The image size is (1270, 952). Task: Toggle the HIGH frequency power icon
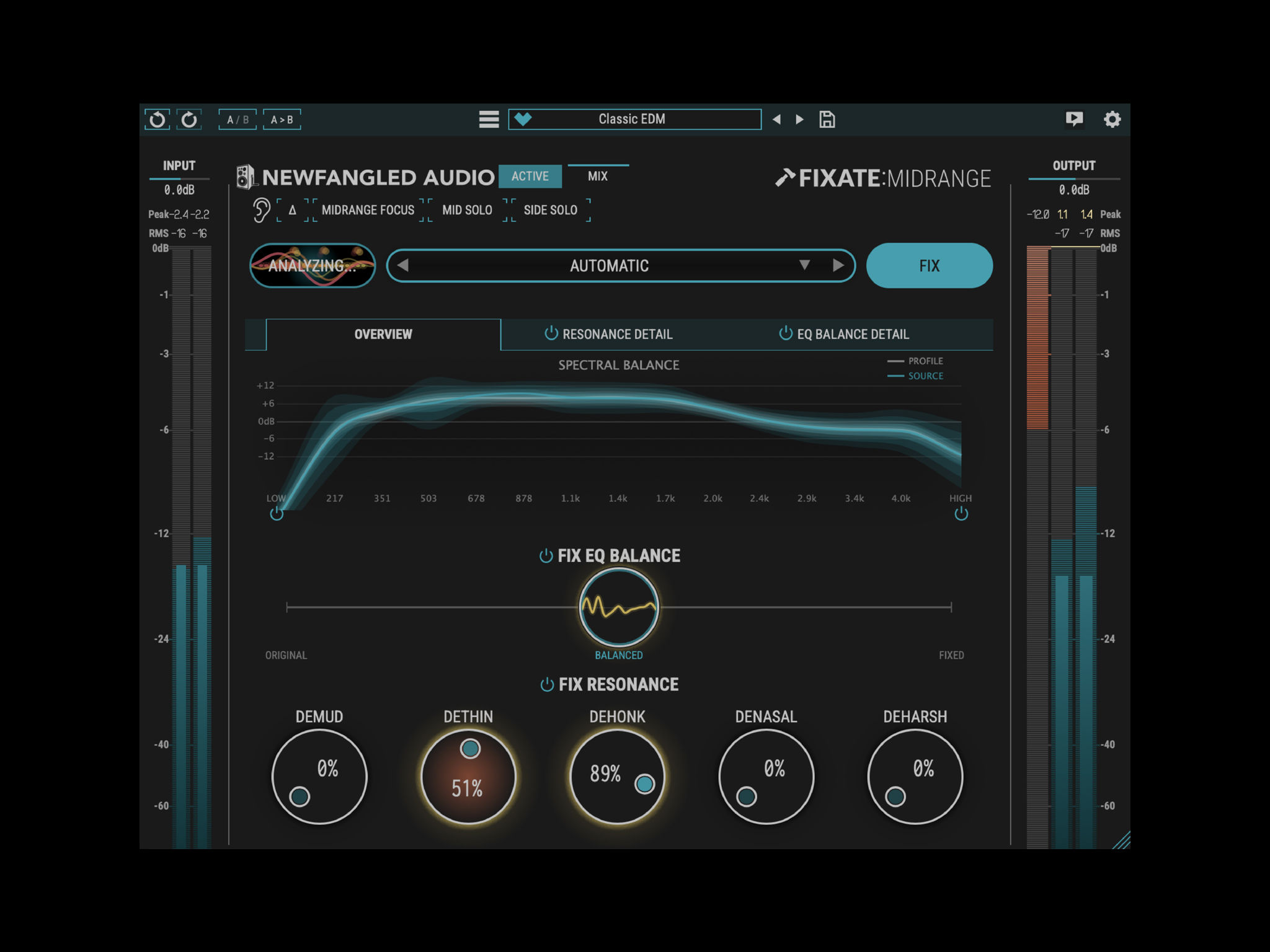pyautogui.click(x=961, y=514)
